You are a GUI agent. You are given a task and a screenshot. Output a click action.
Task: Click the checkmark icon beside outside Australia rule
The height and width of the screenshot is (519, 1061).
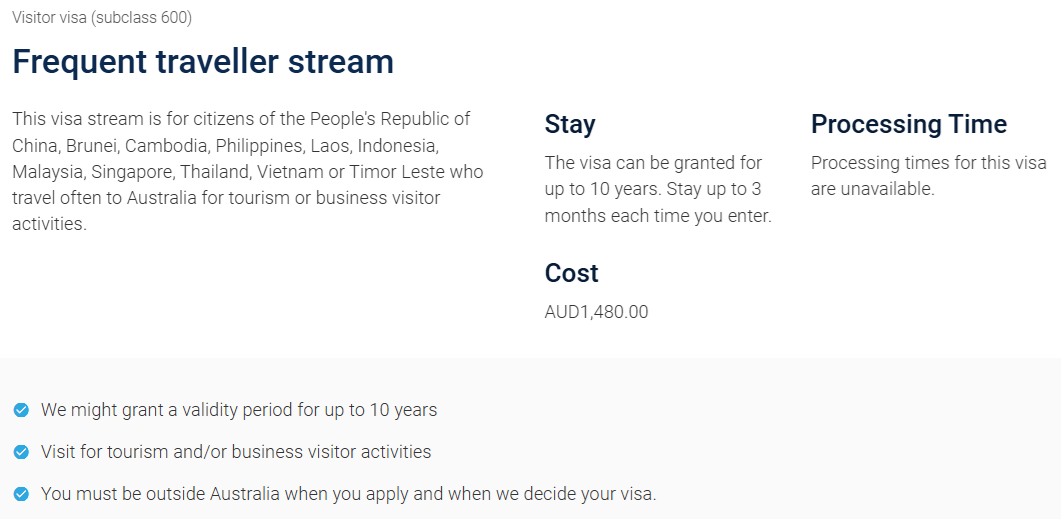21,494
